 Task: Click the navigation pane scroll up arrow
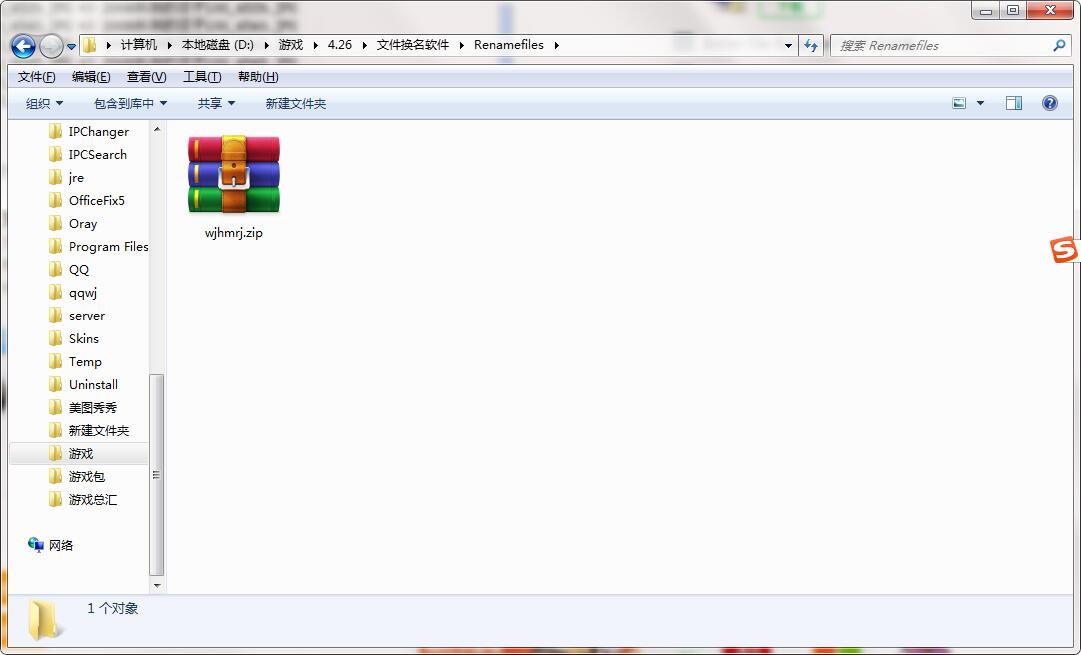point(156,129)
